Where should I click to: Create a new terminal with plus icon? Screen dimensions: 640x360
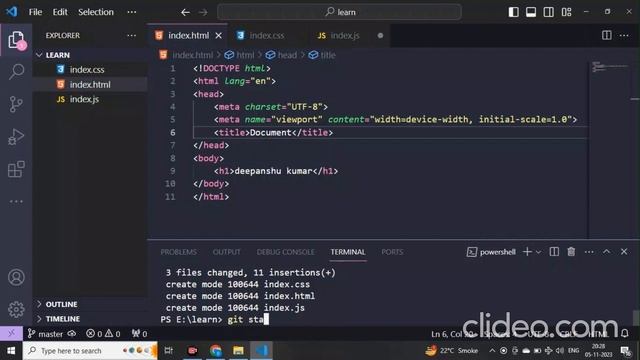click(527, 252)
